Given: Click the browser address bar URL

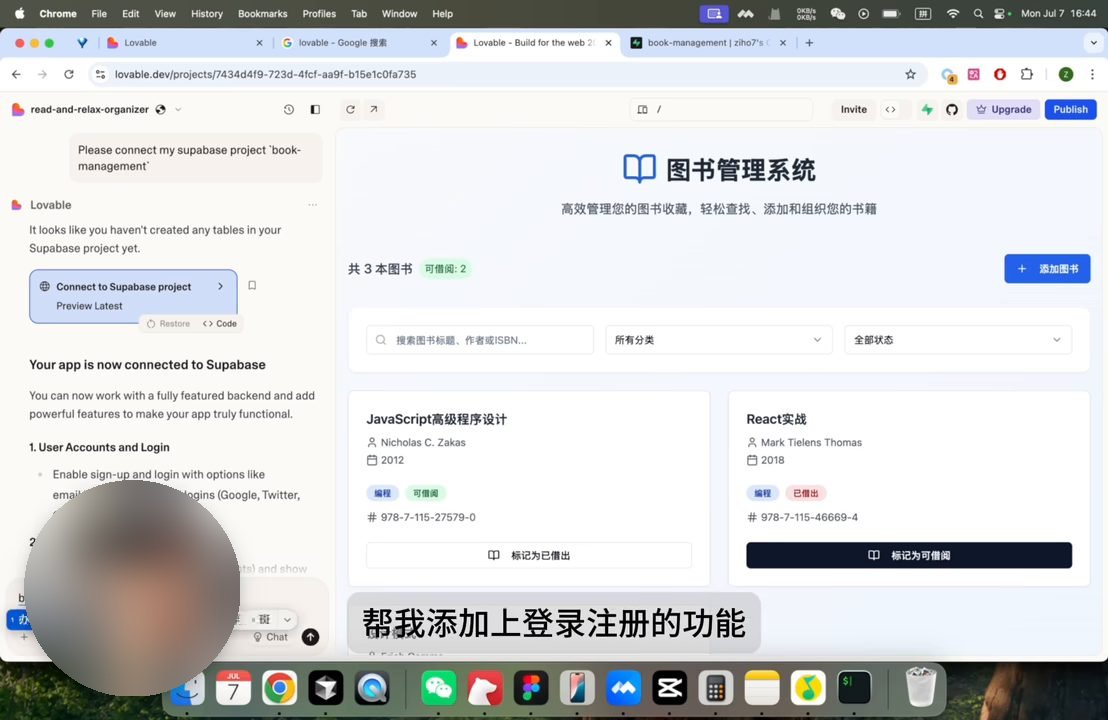Looking at the screenshot, I should coord(265,74).
